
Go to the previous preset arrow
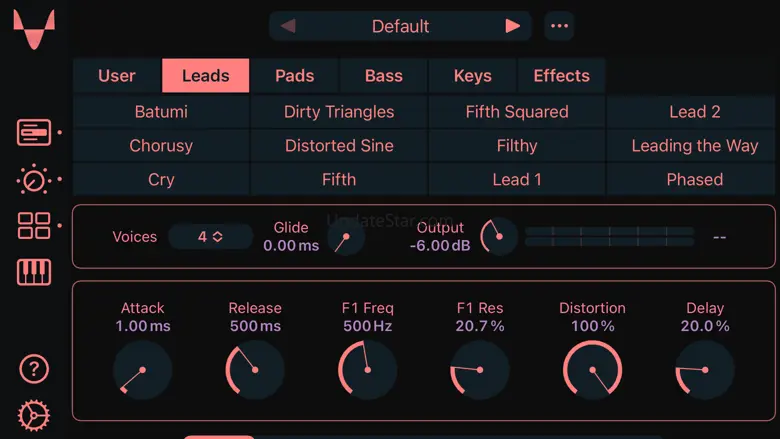[x=289, y=27]
